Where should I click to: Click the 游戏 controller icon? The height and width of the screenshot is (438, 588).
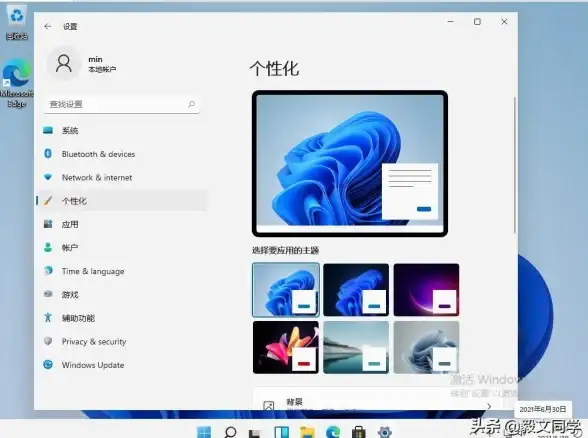tap(48, 294)
